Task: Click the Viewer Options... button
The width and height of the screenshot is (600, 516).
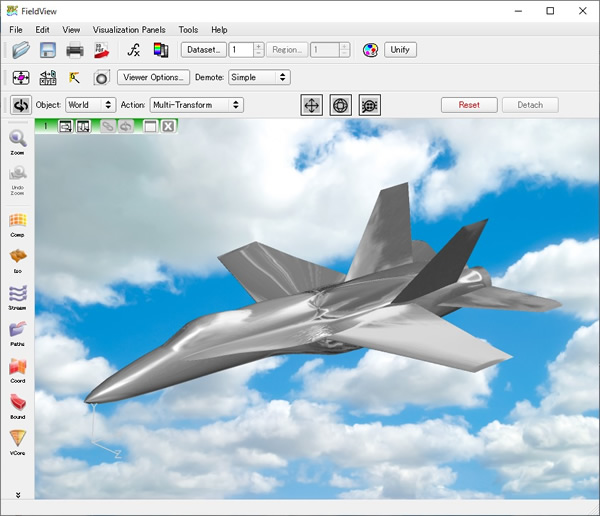Action: (x=153, y=77)
